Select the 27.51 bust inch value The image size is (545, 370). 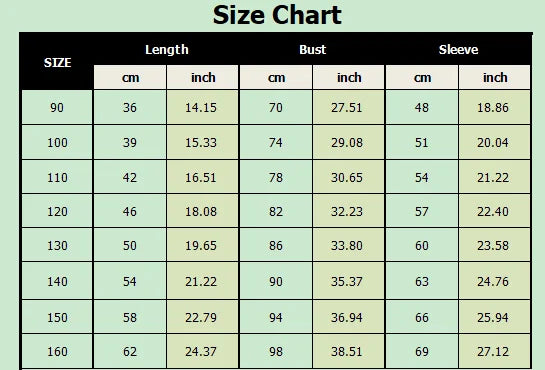[348, 107]
